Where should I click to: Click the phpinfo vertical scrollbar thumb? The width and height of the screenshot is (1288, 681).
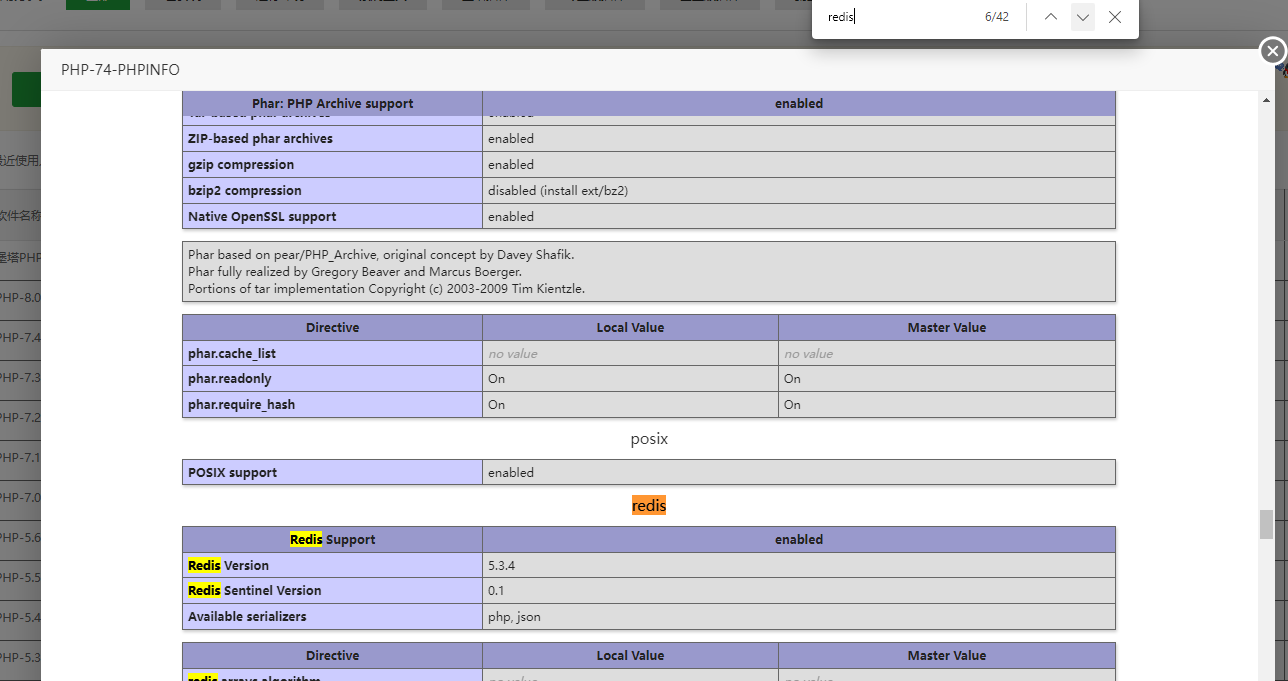point(1266,524)
